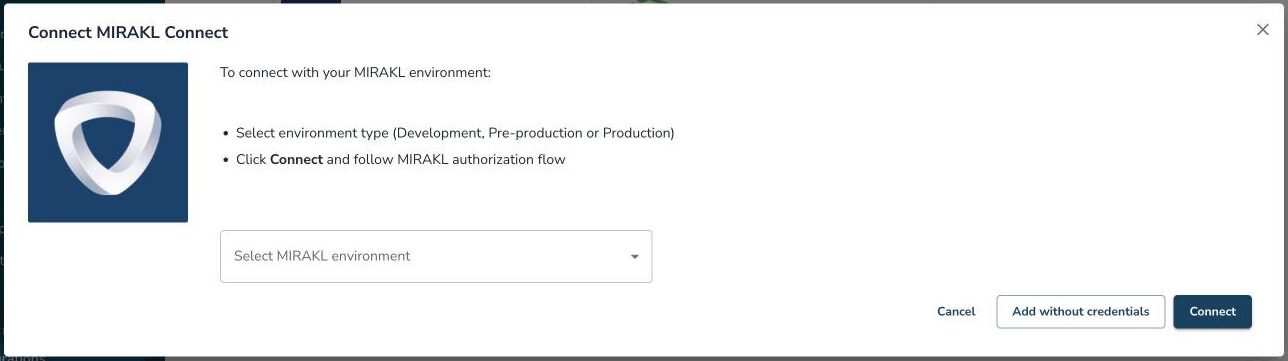Click the dialog title Connect MIRAKL Connect
Image resolution: width=1288 pixels, height=361 pixels.
pyautogui.click(x=128, y=32)
